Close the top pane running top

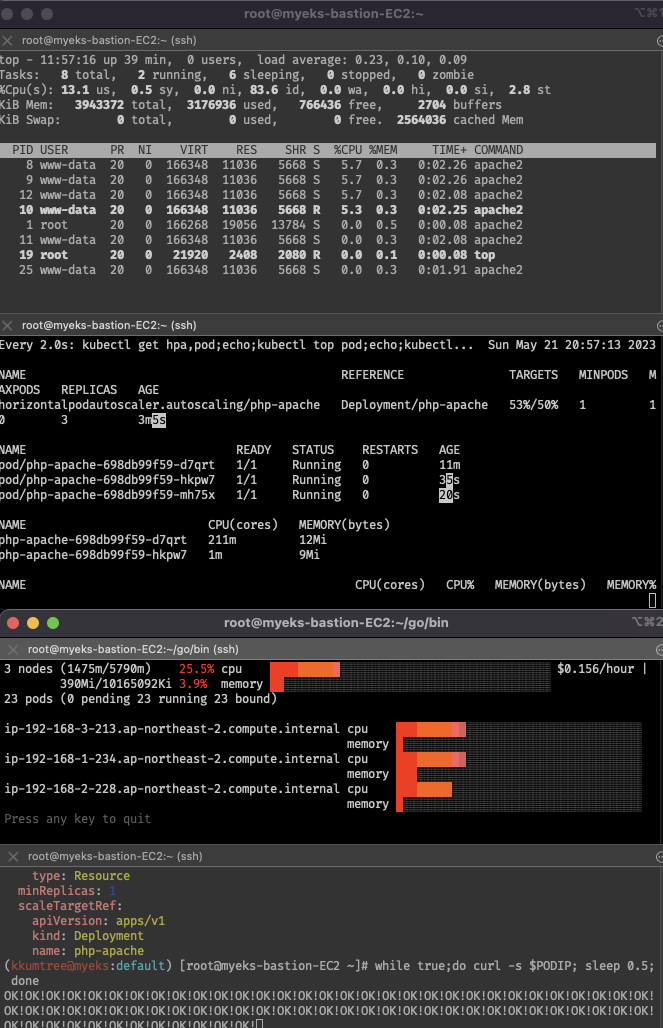click(7, 41)
